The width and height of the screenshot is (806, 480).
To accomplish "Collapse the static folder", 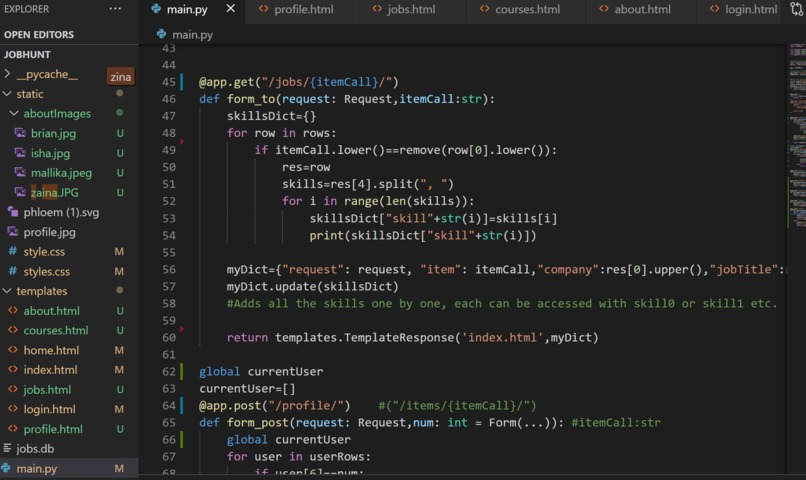I will click(x=30, y=94).
